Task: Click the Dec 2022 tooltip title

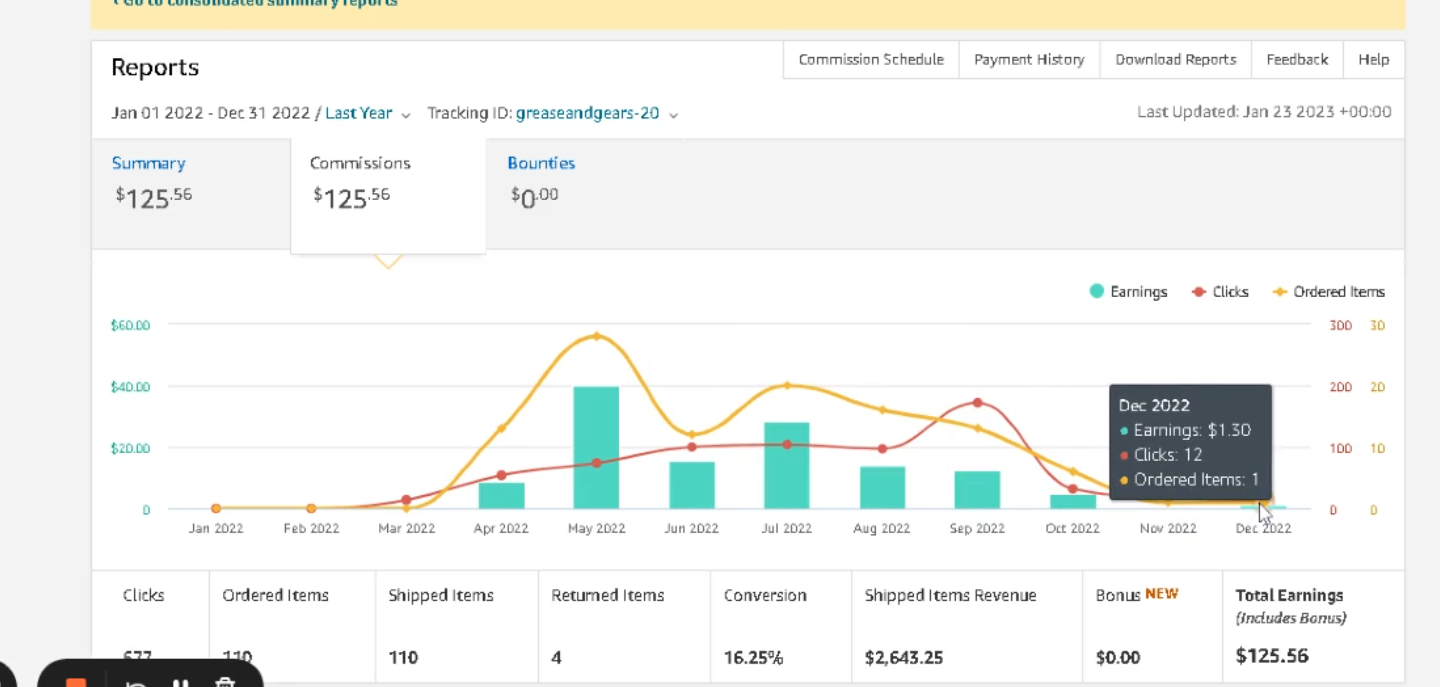Action: pyautogui.click(x=1154, y=405)
